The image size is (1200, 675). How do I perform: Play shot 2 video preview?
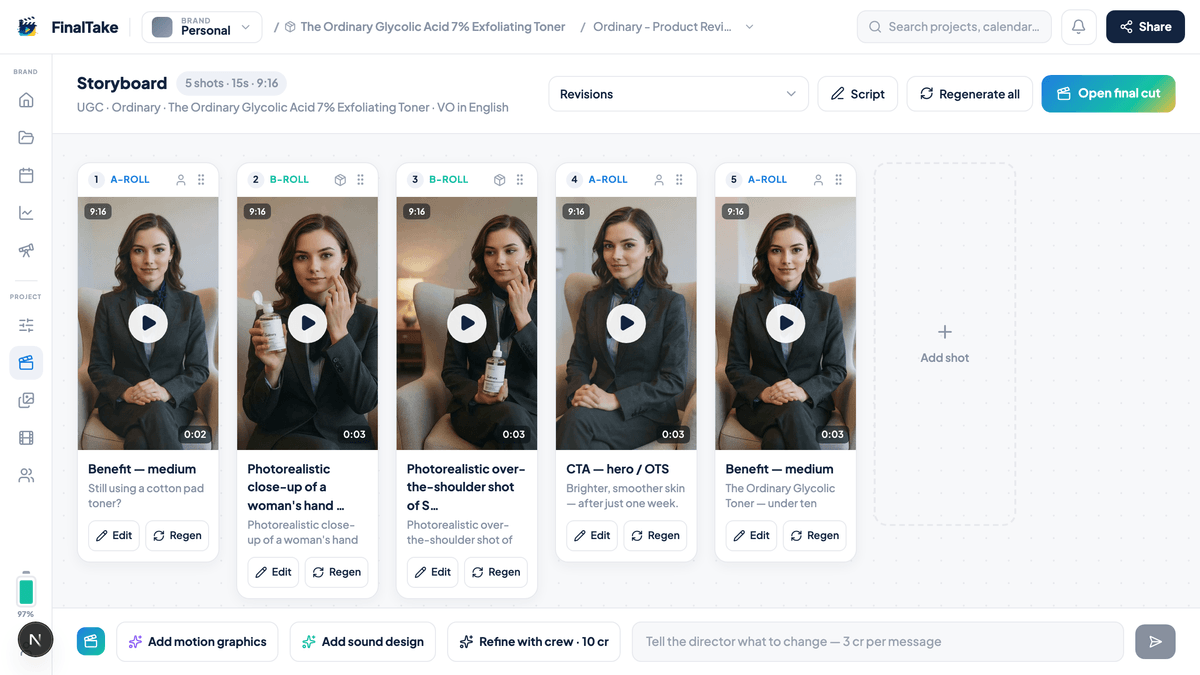(x=307, y=323)
